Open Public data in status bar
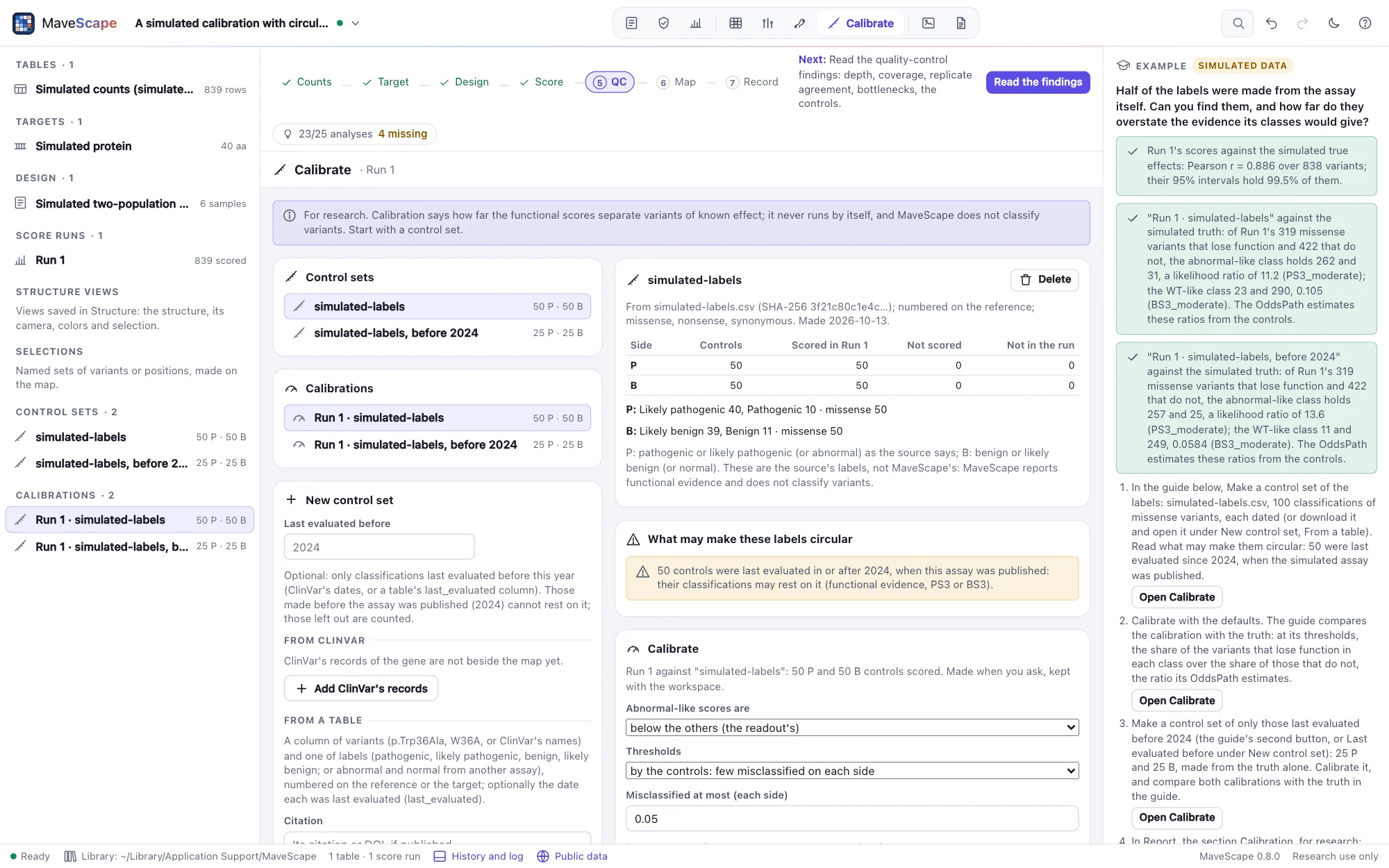The height and width of the screenshot is (868, 1389). click(572, 856)
